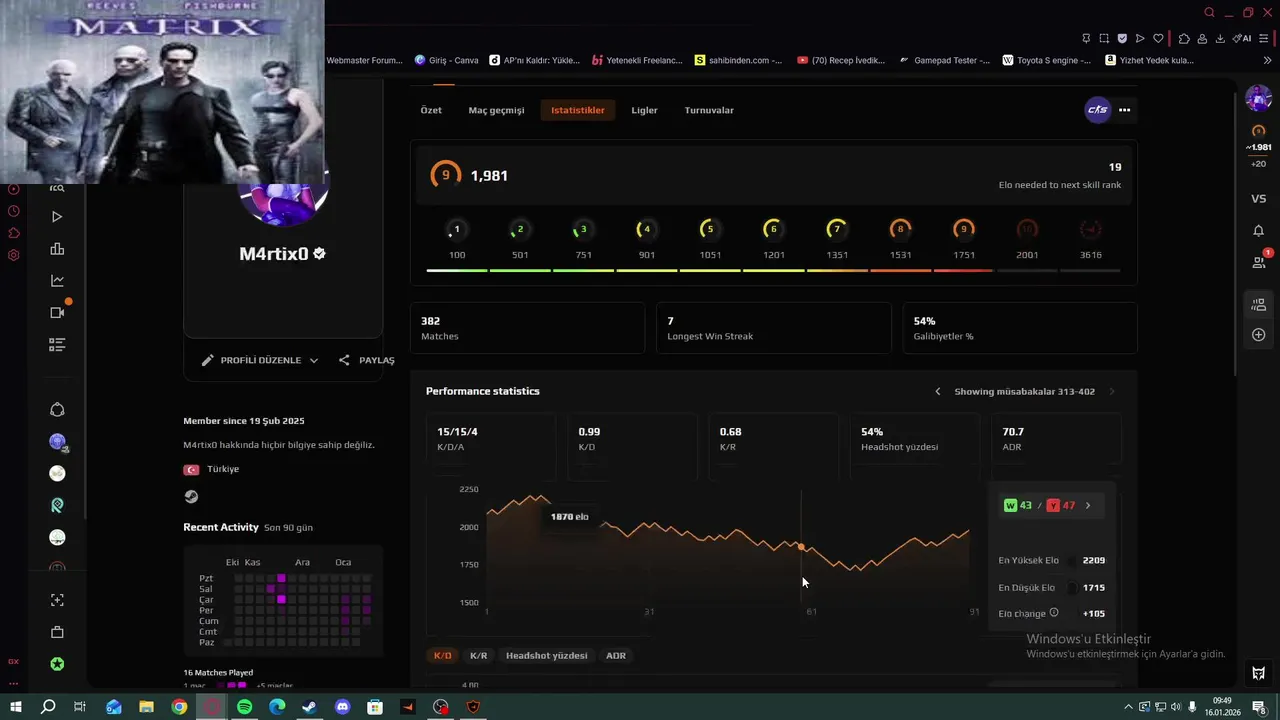Viewport: 1280px width, 720px height.
Task: Show more bookmarks with double chevron
Action: coord(1268,60)
